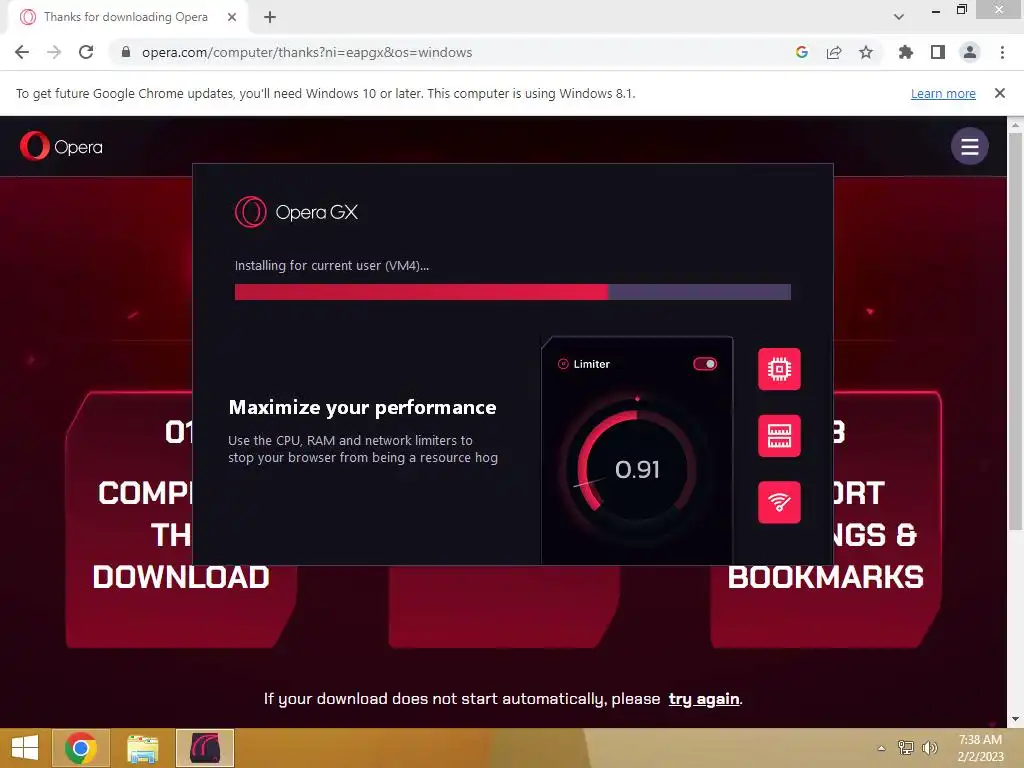Open the Opera site hamburger menu
1024x768 pixels.
tap(969, 146)
